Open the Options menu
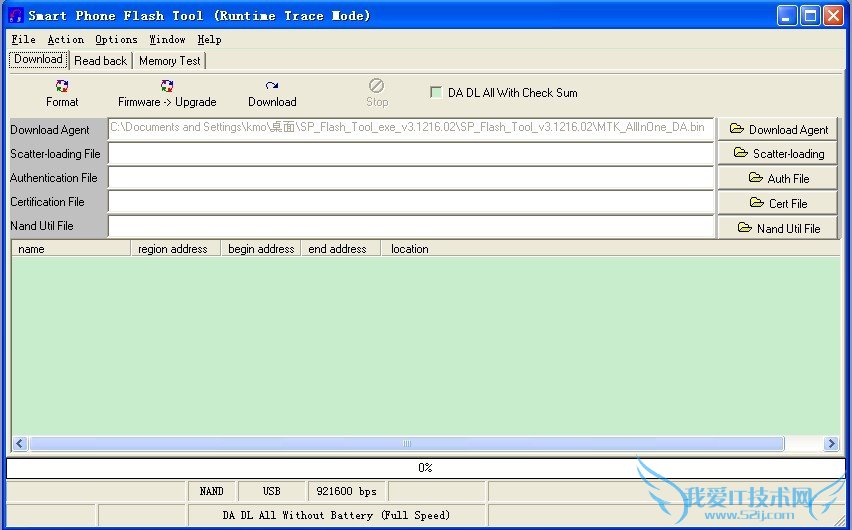Image resolution: width=852 pixels, height=530 pixels. click(x=116, y=40)
